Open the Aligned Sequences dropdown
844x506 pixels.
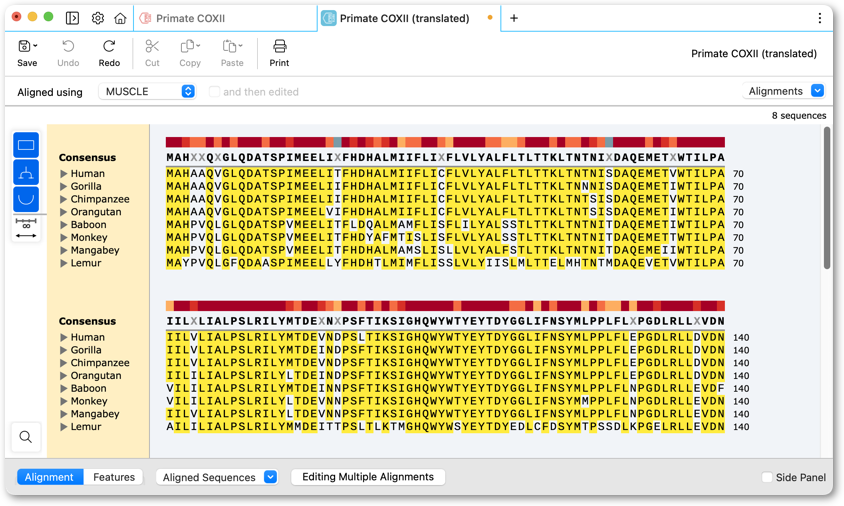[216, 477]
